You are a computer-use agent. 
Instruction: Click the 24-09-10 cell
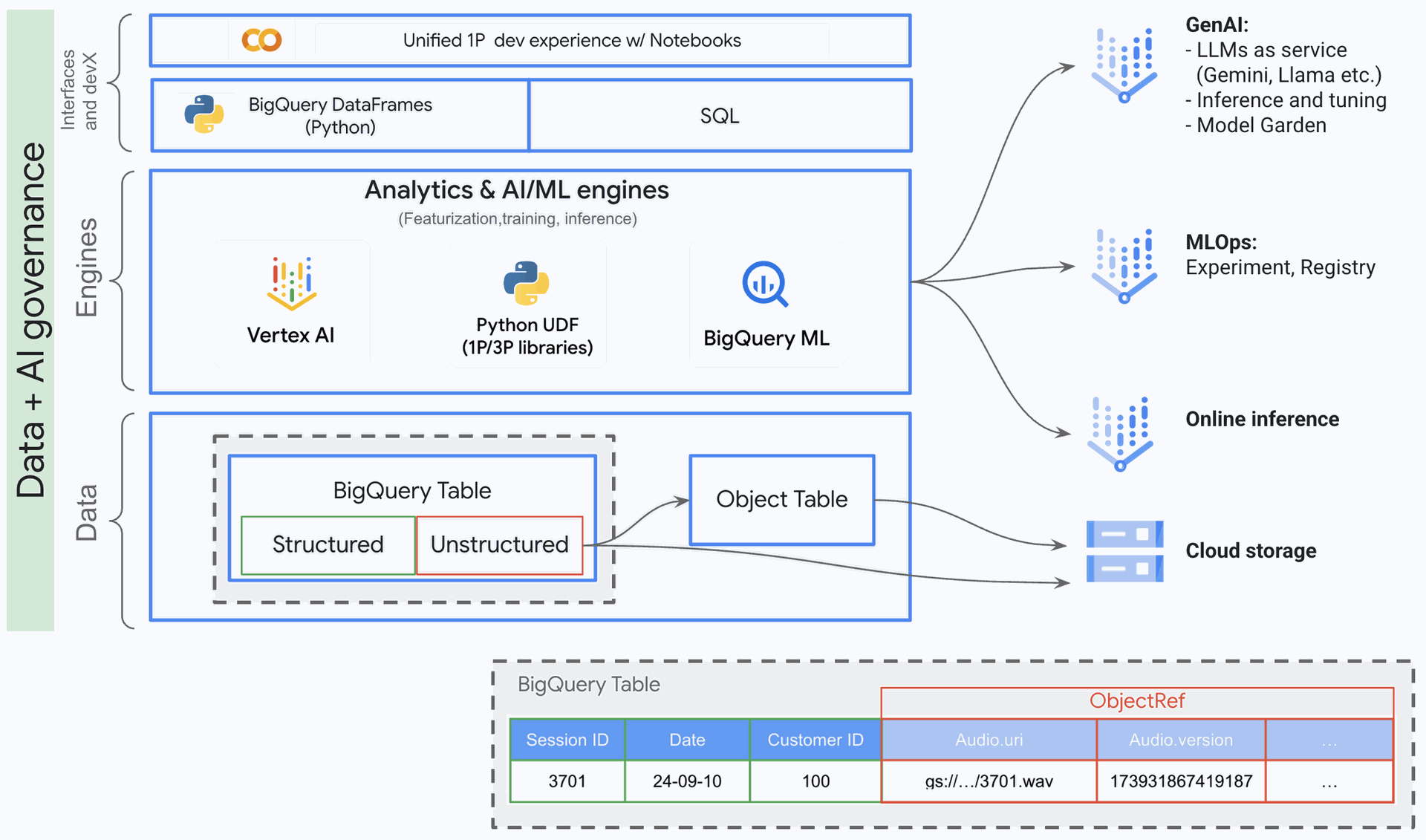pos(687,781)
